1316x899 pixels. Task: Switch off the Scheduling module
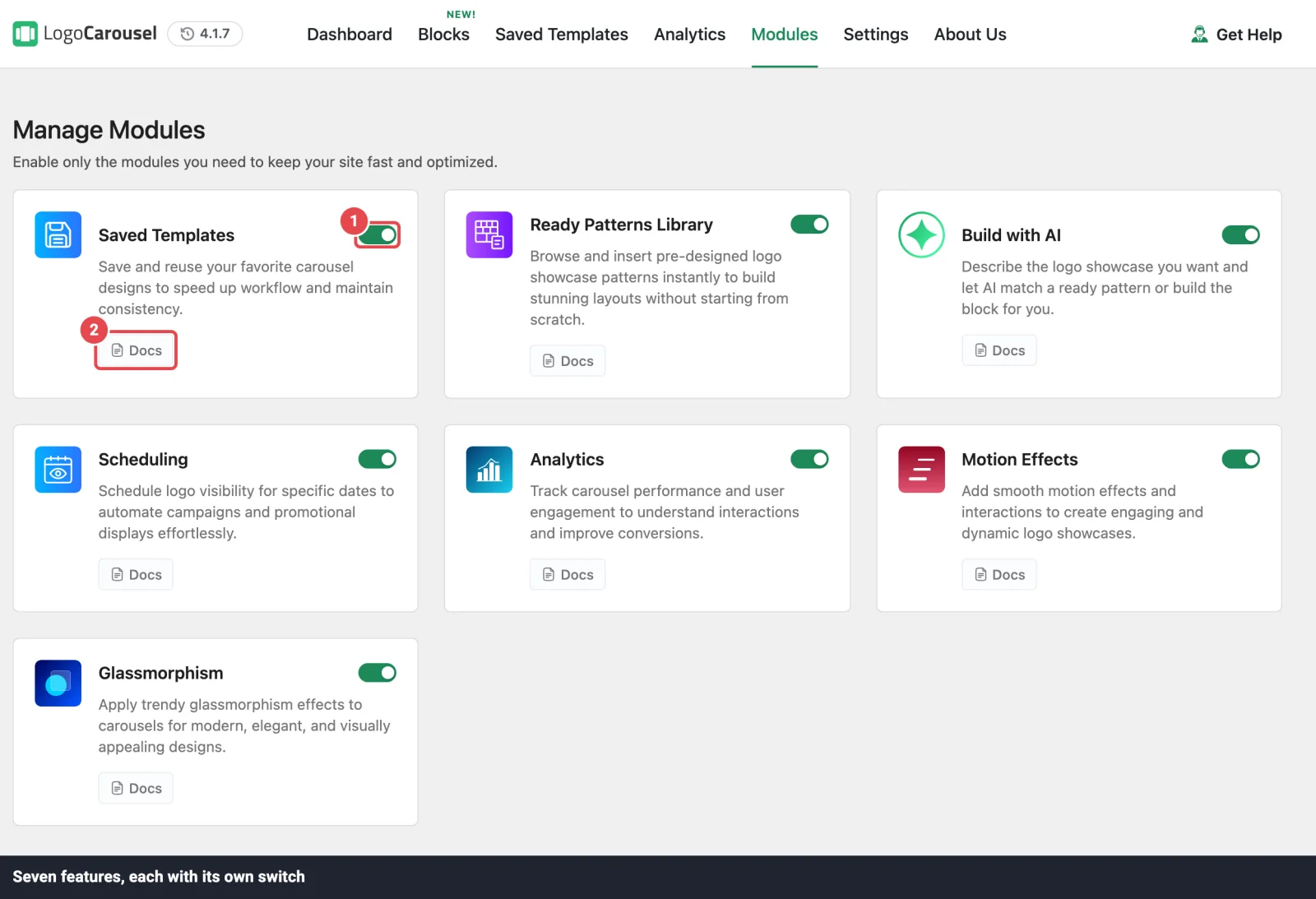(378, 459)
